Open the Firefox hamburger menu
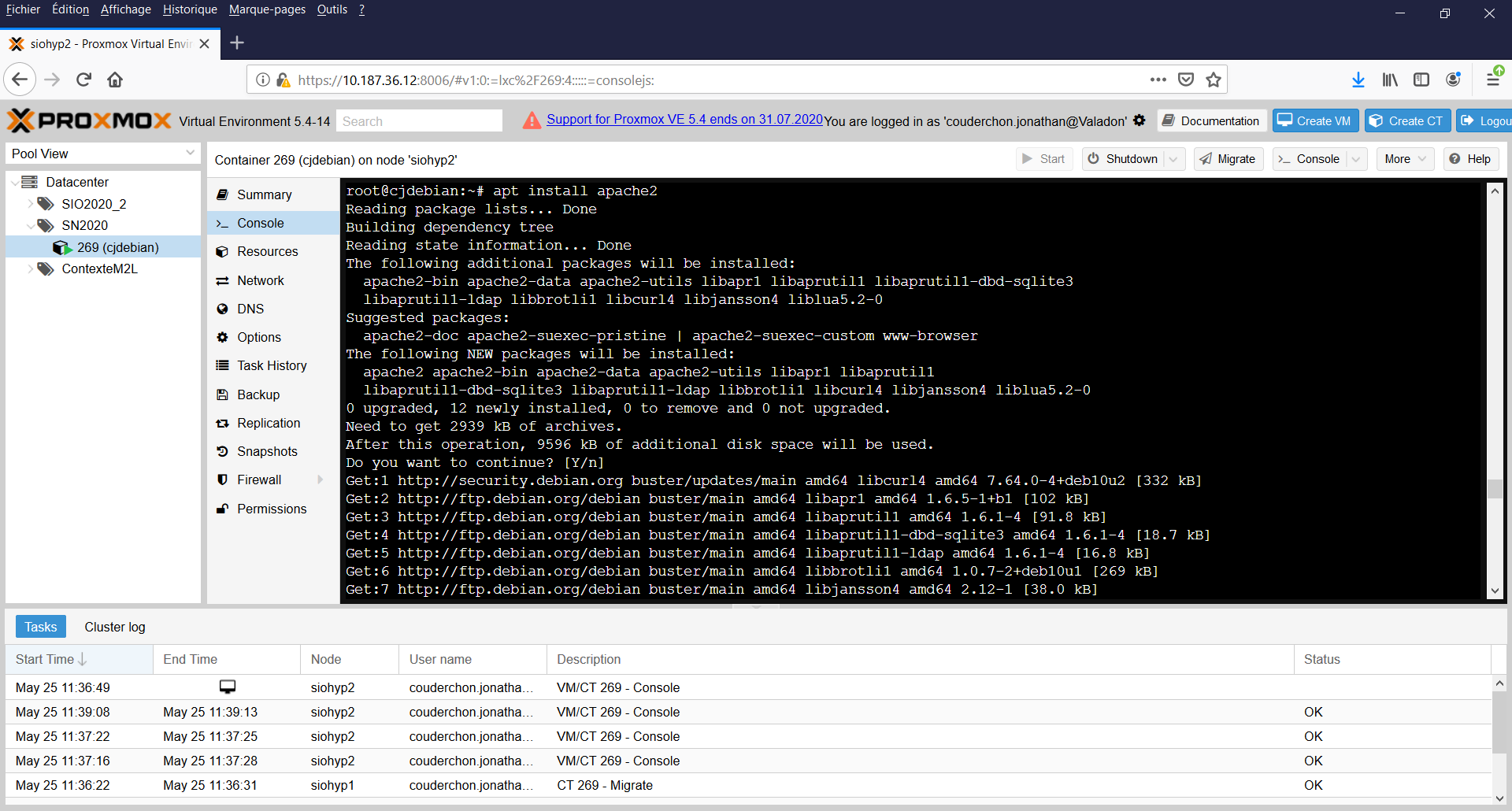The image size is (1512, 811). (1493, 78)
